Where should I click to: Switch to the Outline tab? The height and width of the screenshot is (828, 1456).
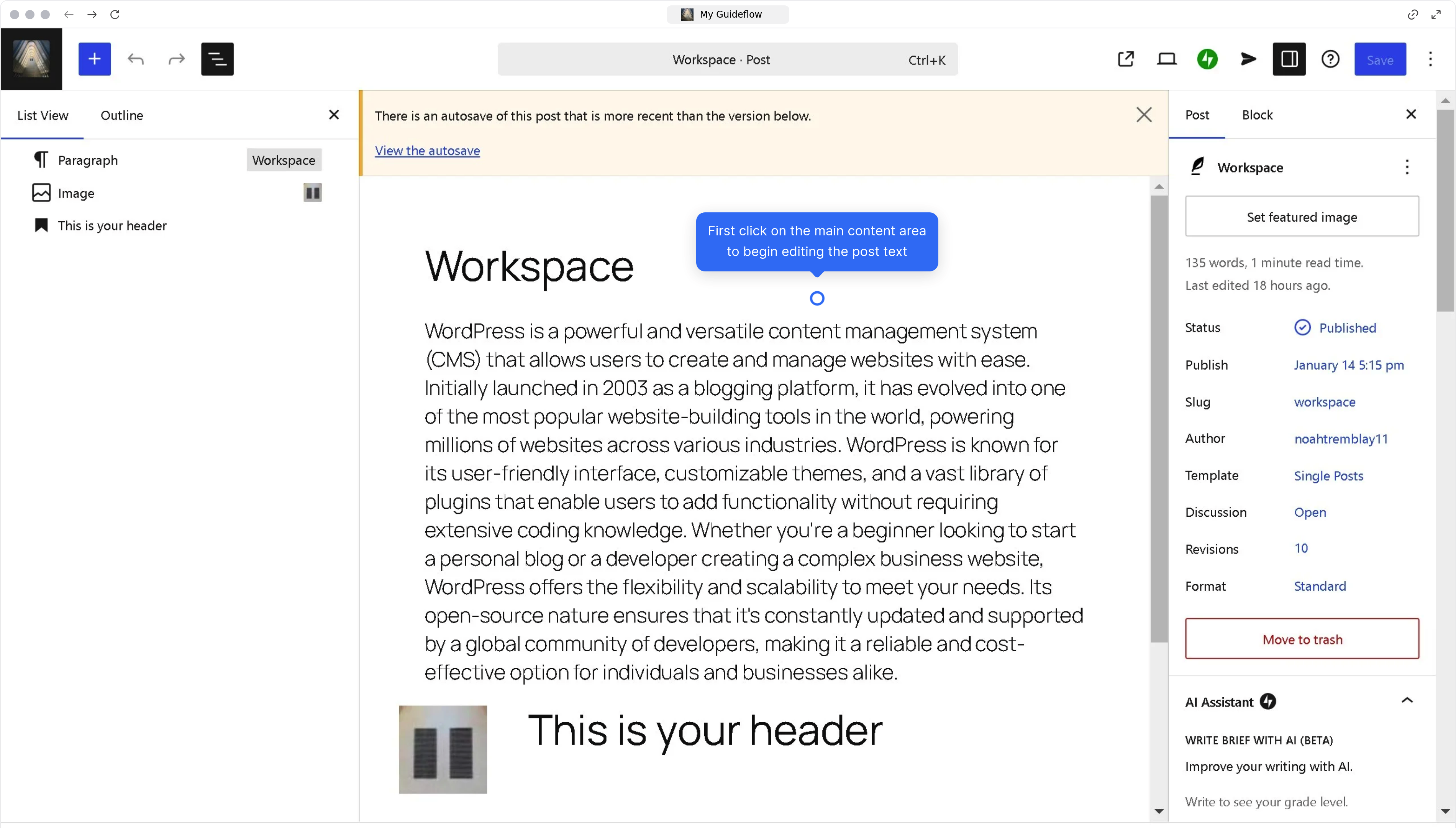pos(121,115)
